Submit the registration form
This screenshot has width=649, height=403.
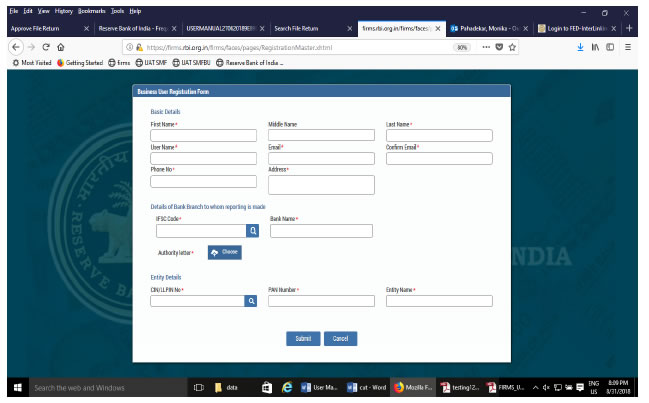pos(303,339)
